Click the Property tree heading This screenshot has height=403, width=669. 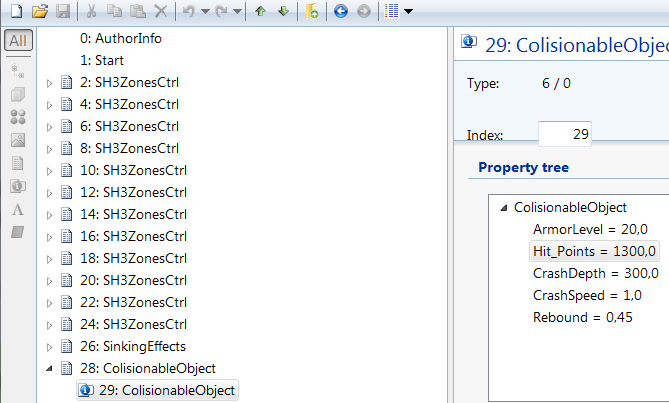click(x=524, y=167)
